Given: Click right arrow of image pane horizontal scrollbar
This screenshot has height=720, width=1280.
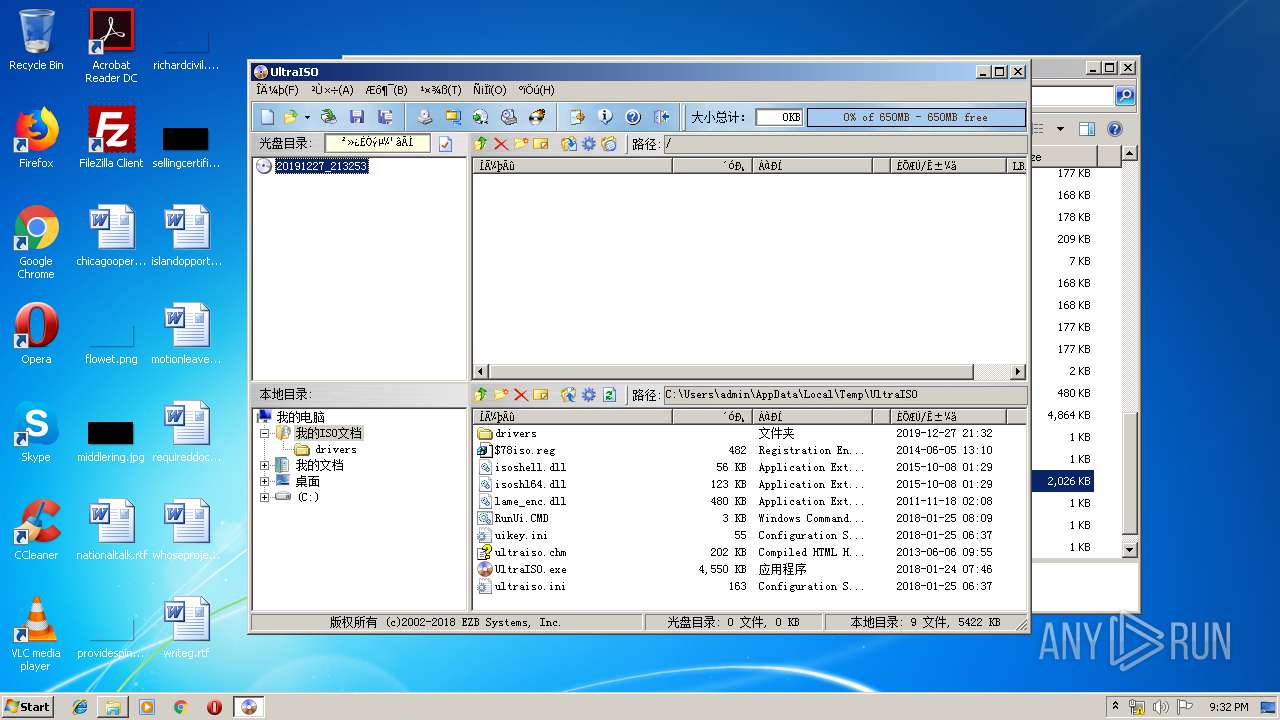Looking at the screenshot, I should pyautogui.click(x=1018, y=371).
